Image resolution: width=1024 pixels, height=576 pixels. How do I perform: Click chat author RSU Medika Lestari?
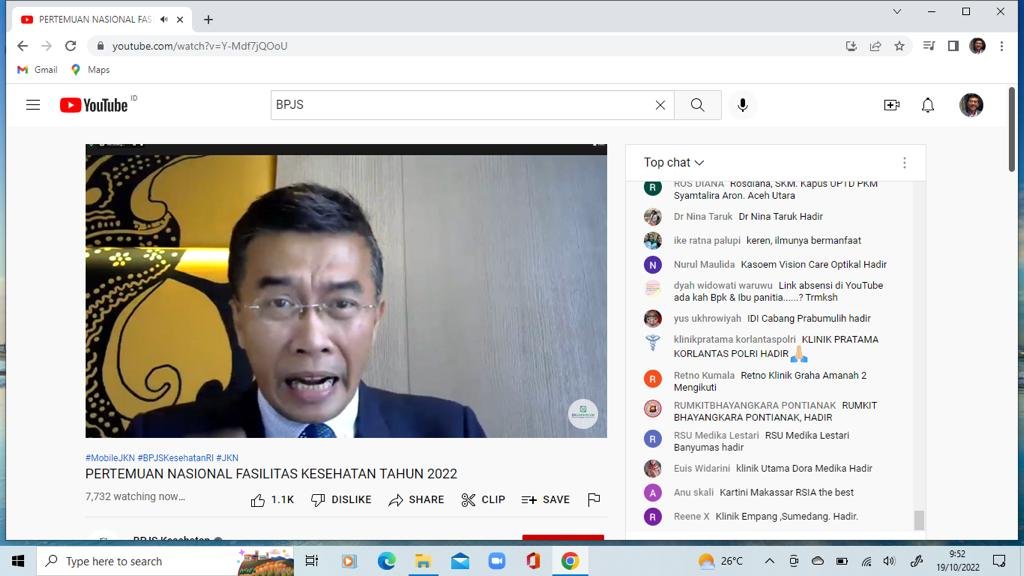tap(716, 436)
